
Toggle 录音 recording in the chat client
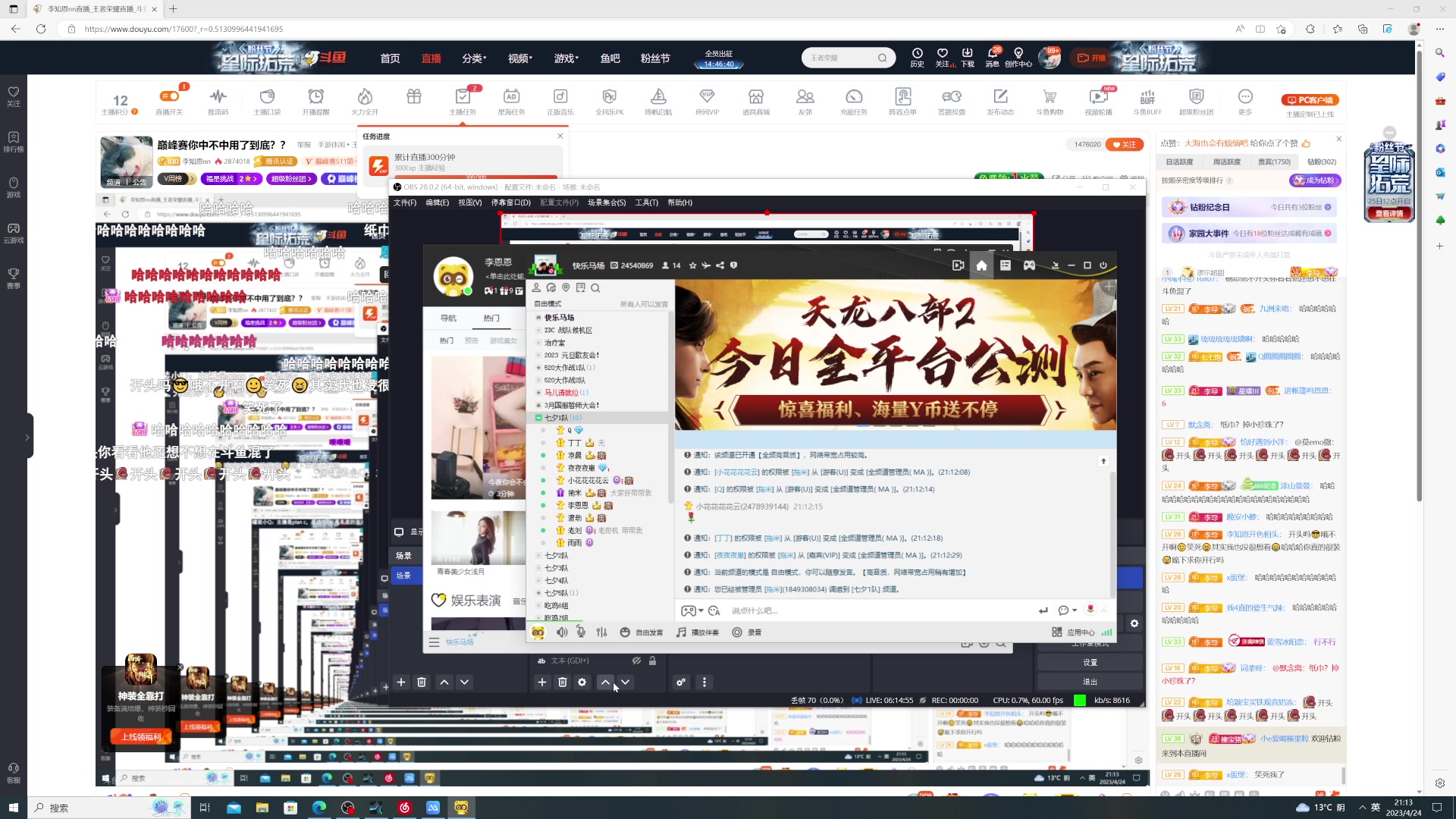tap(747, 632)
